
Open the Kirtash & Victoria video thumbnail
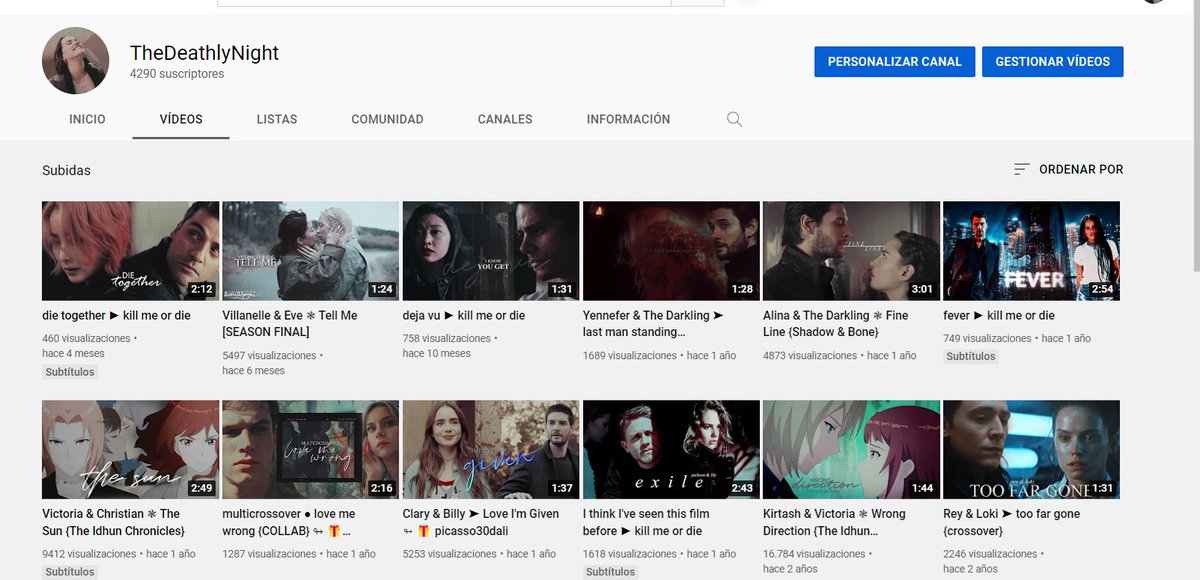pos(851,450)
